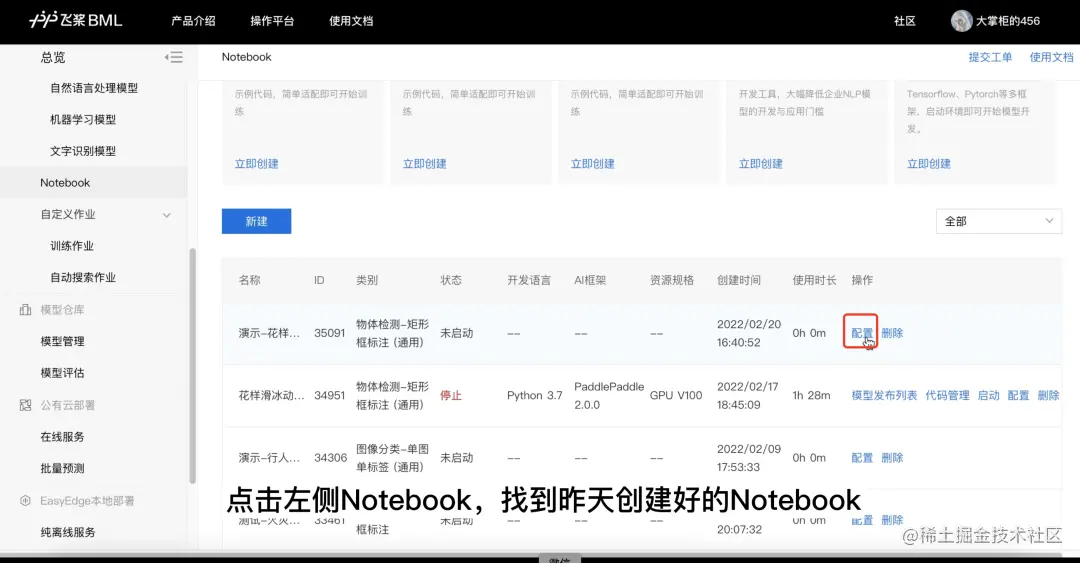Click the red 停止 status text
Viewport: 1080px width, 563px height.
pos(451,396)
